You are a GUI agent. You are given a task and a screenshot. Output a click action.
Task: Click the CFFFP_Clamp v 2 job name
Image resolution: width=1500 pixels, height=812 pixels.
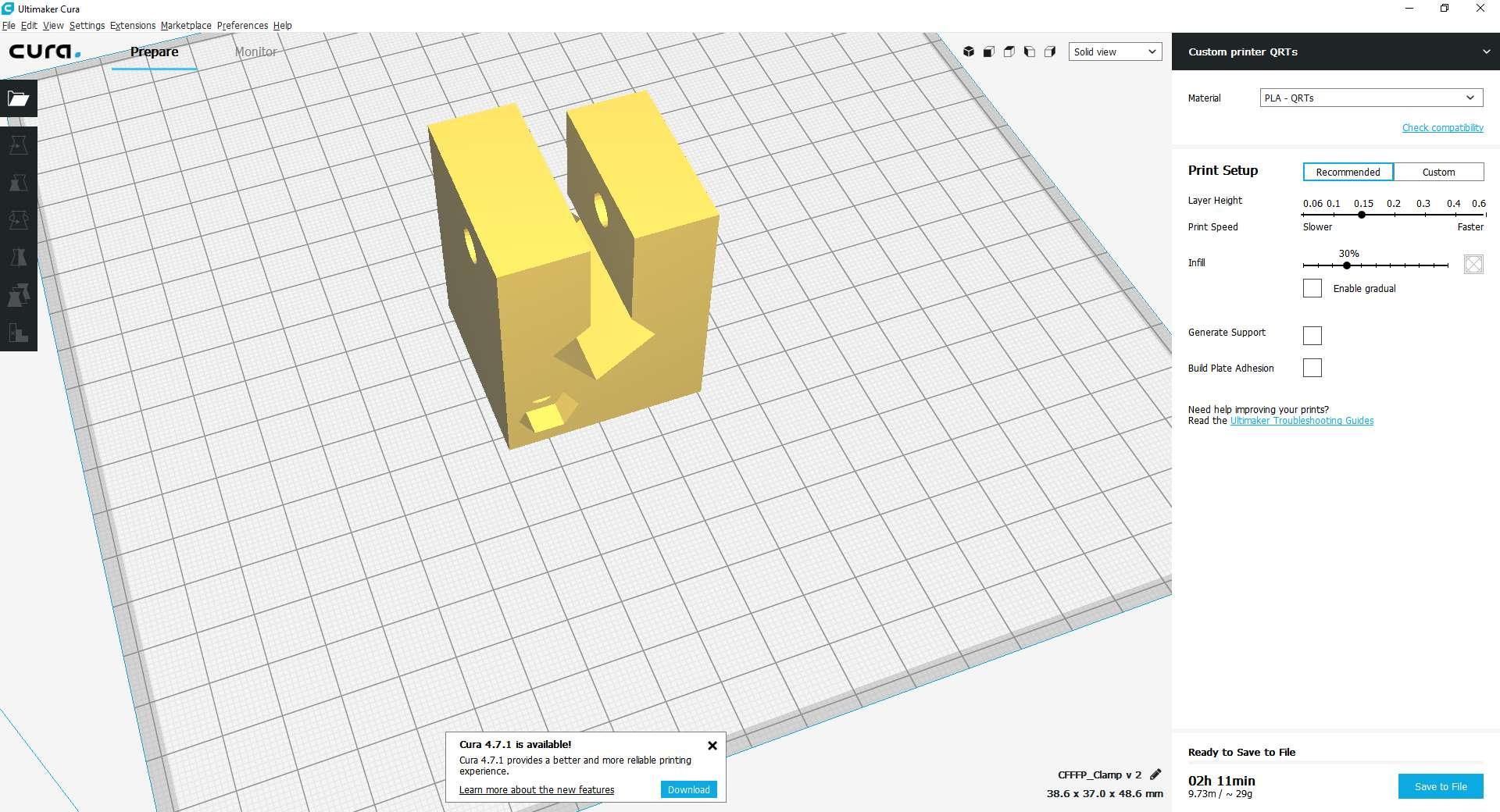coord(1099,775)
